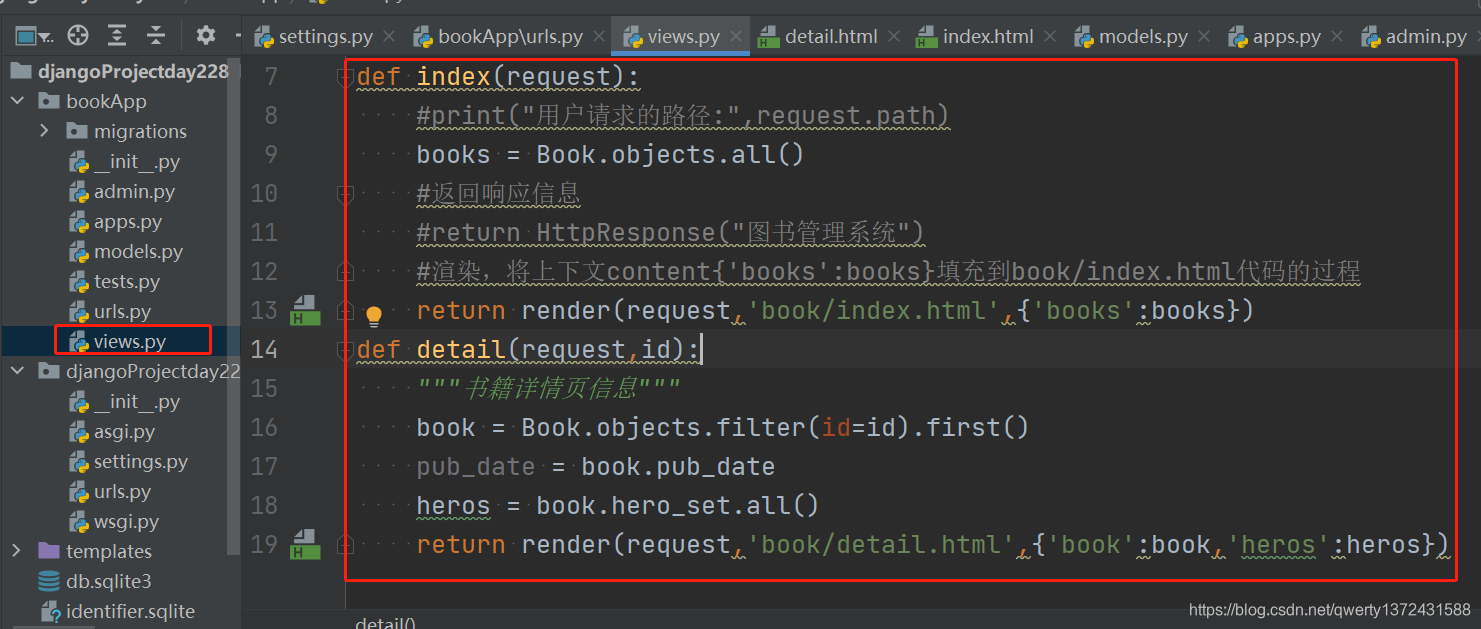The image size is (1481, 629).
Task: Click the Expand All icon in the project toolbar
Action: tap(117, 36)
